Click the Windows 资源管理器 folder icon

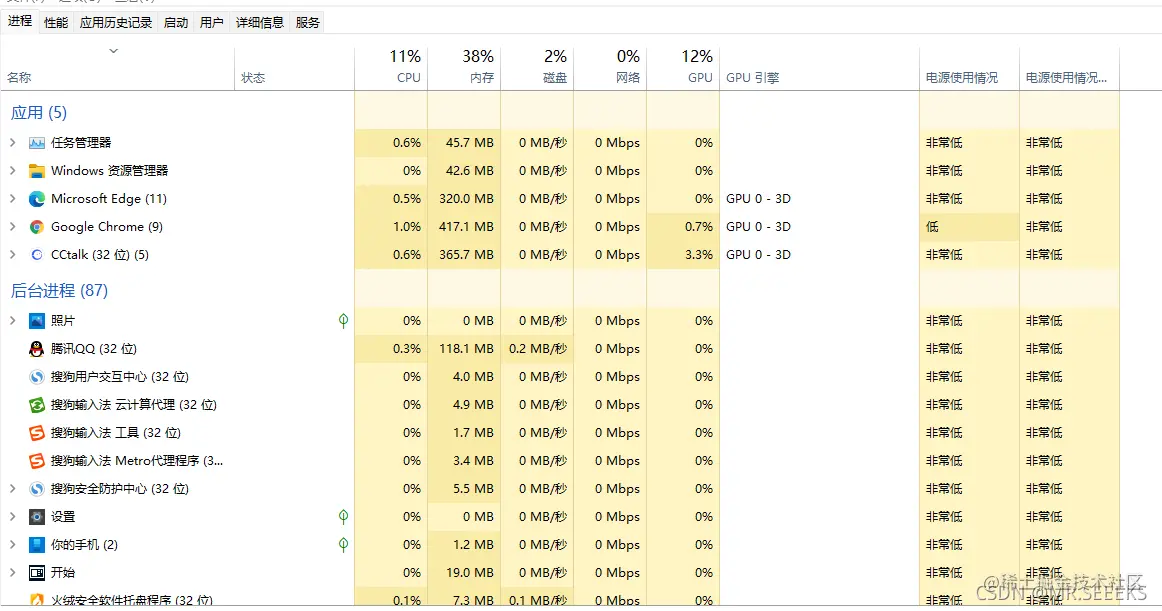[x=36, y=171]
